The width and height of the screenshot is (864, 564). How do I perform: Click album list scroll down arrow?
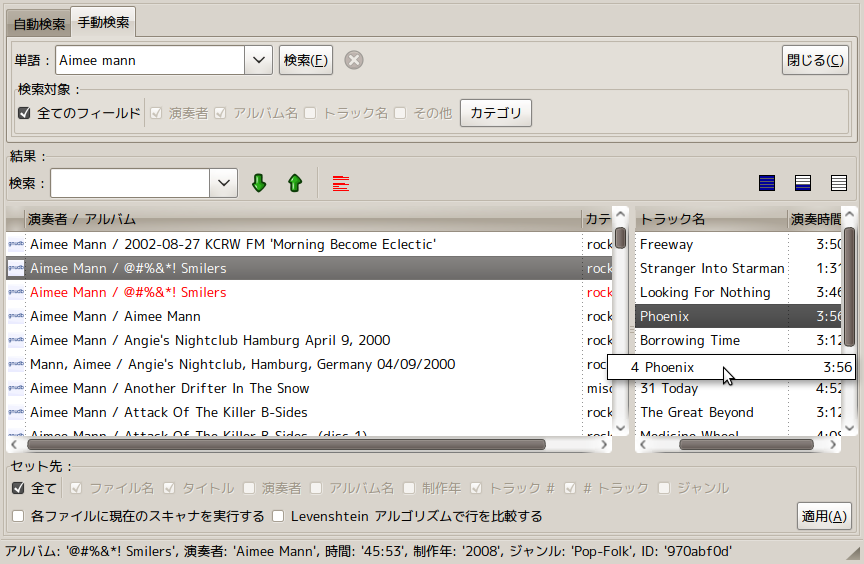[x=620, y=428]
